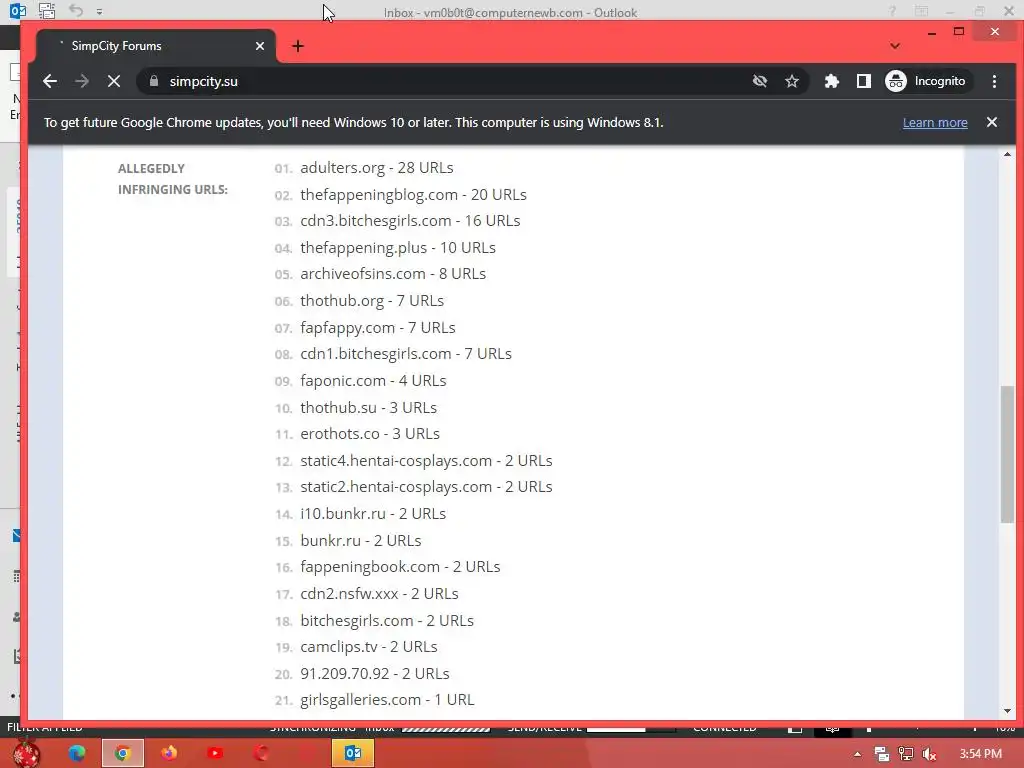View site information via the lock icon
Screen dimensions: 1024x768
point(153,81)
